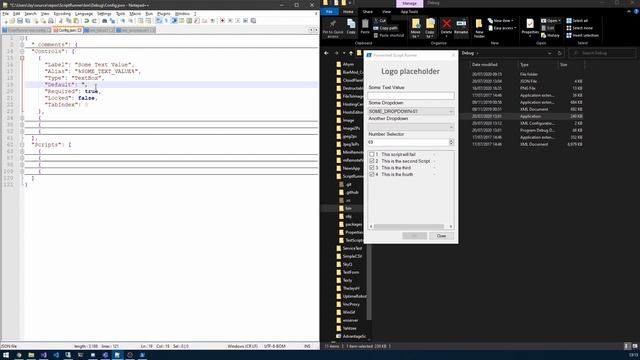Click the Manage contextual tab in Explorer
This screenshot has width=640, height=360.
[409, 3]
